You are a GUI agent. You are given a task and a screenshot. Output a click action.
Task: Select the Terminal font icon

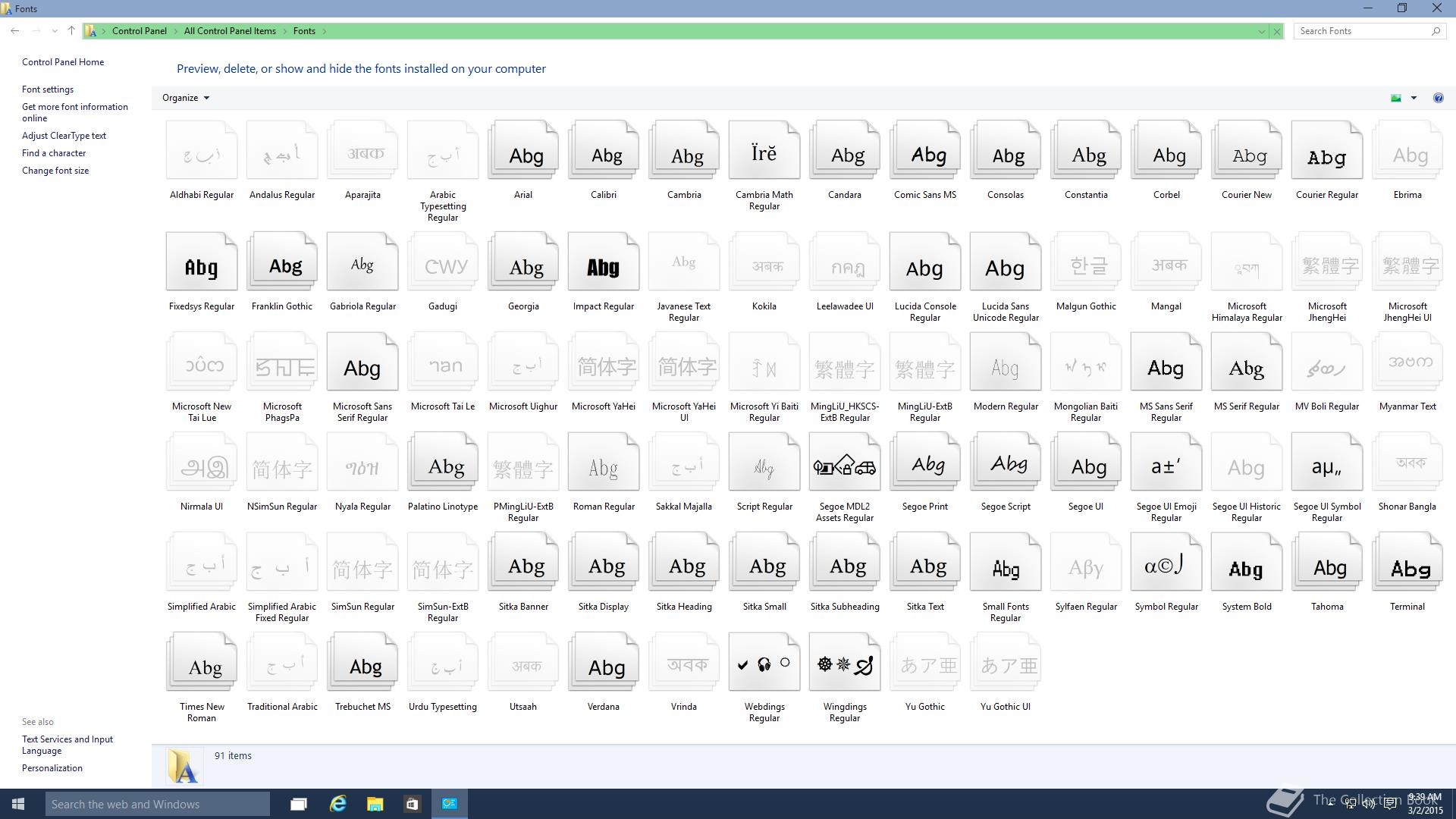(x=1407, y=562)
